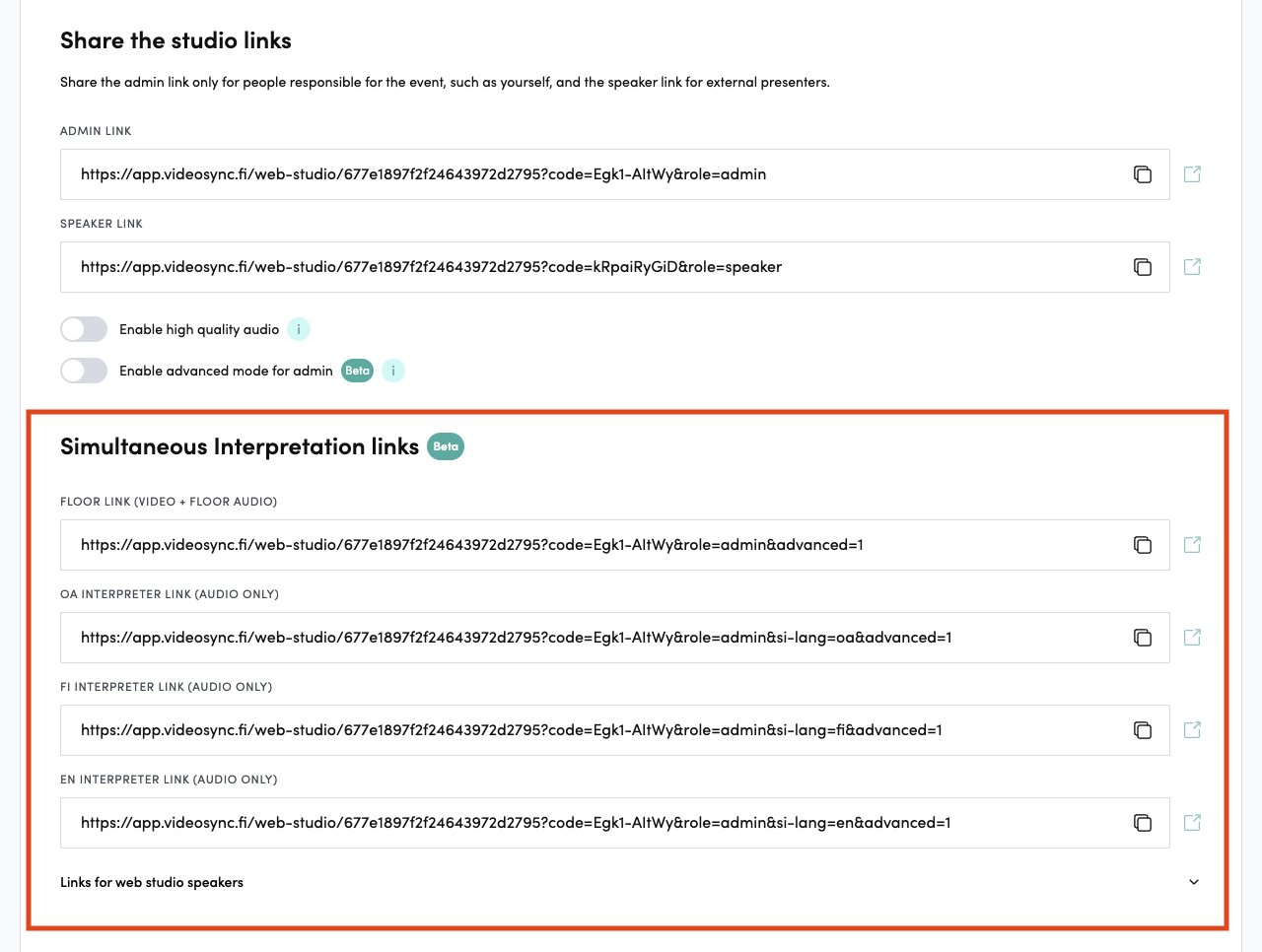Copy the admin link to clipboard
Viewport: 1262px width, 952px height.
coord(1142,174)
